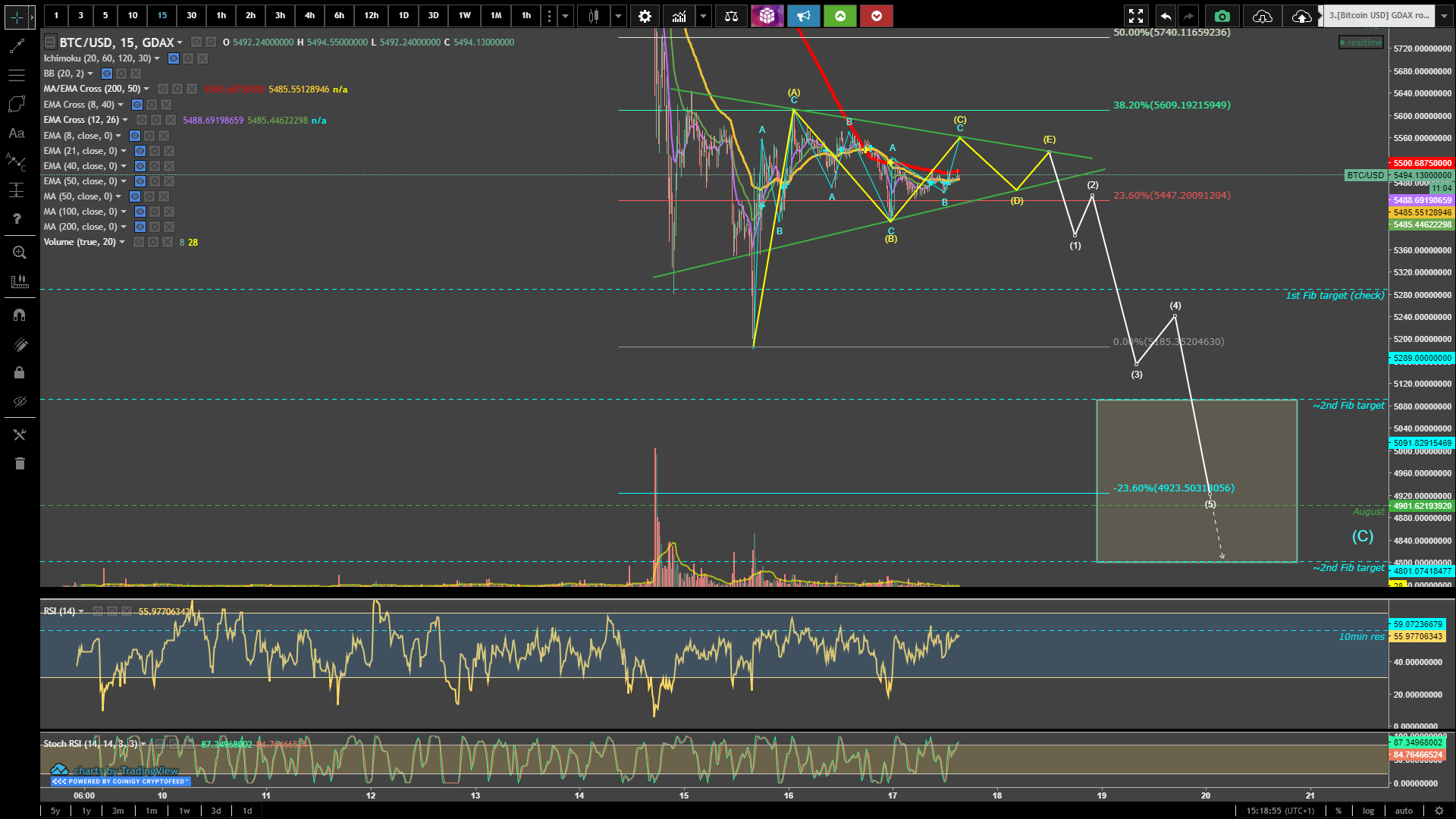
Task: Open the blue megaphone alert button
Action: coord(803,16)
